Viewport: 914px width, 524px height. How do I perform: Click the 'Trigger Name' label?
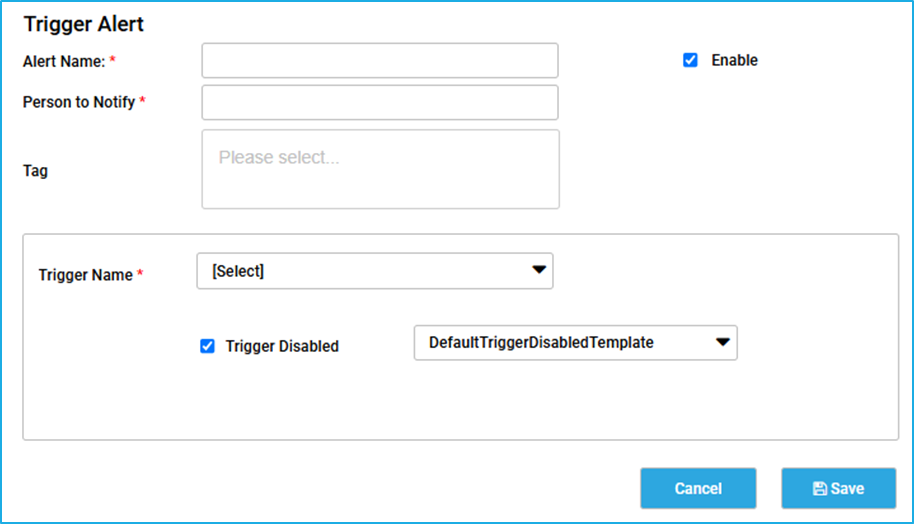86,275
